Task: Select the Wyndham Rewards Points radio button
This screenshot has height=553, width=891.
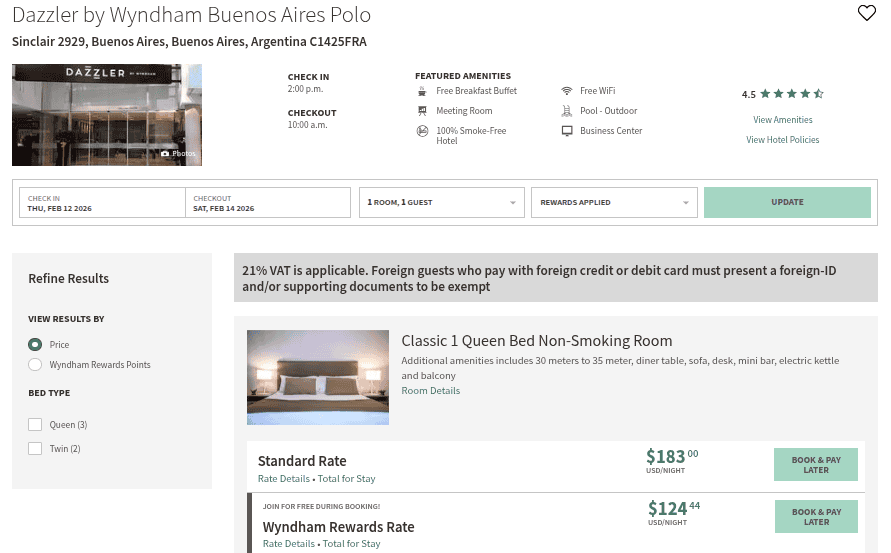Action: pos(35,364)
